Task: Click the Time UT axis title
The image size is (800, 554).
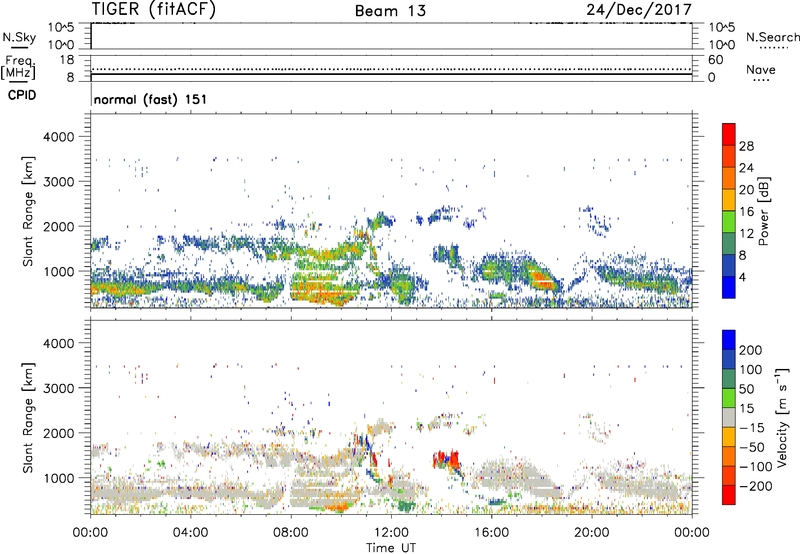Action: (391, 547)
